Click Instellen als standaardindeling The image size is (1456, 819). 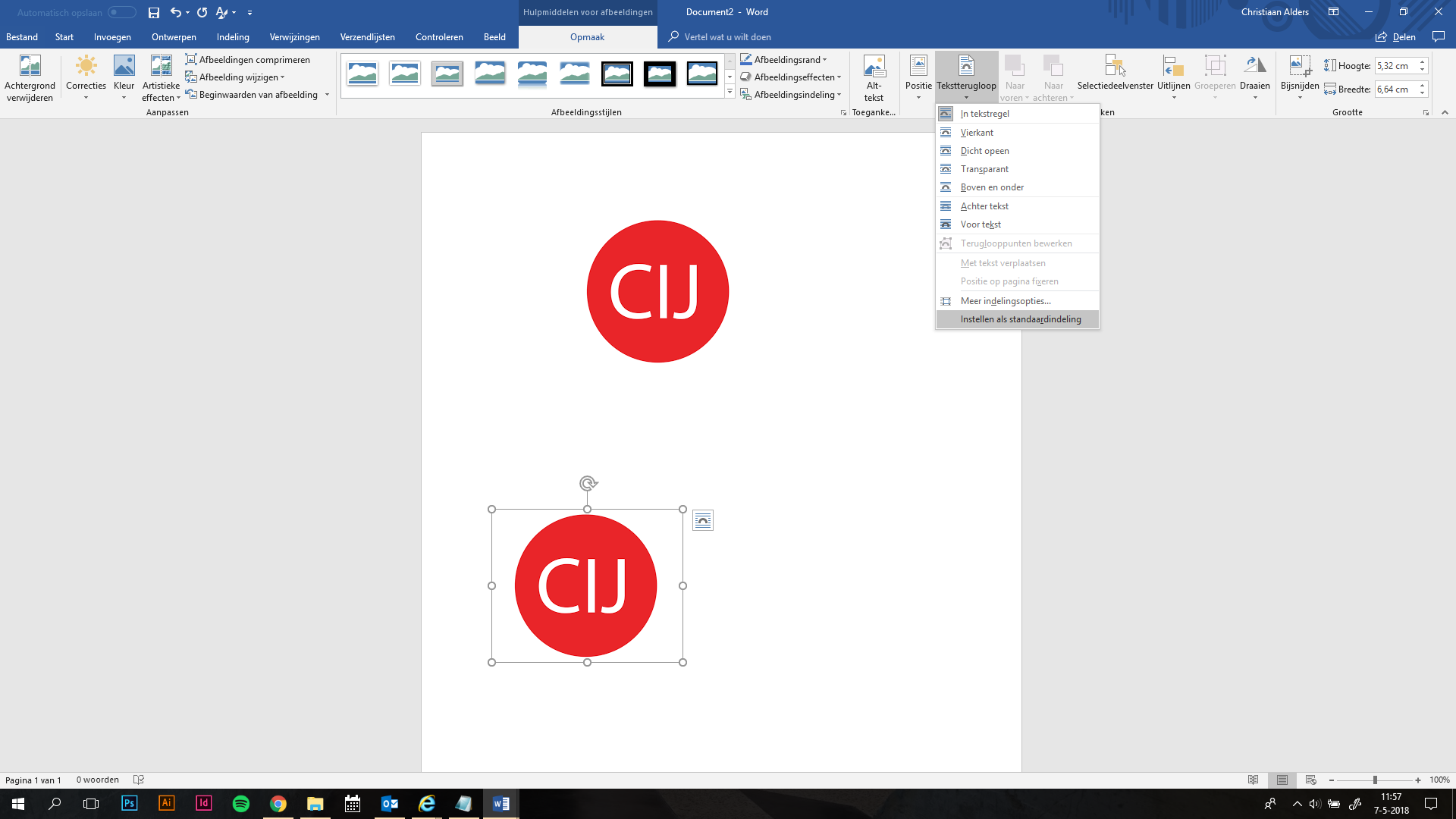point(1020,319)
